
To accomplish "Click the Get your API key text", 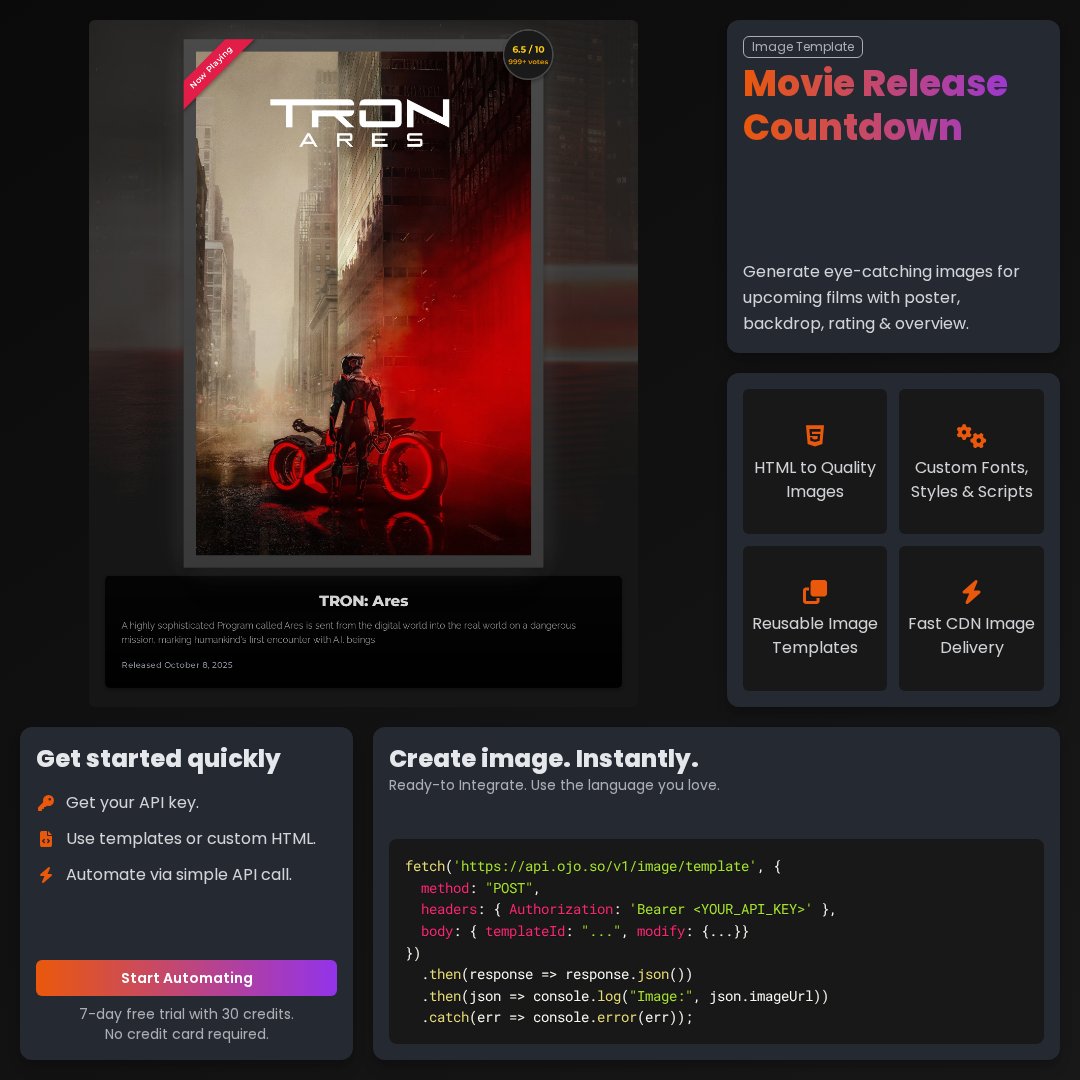I will 132,802.
